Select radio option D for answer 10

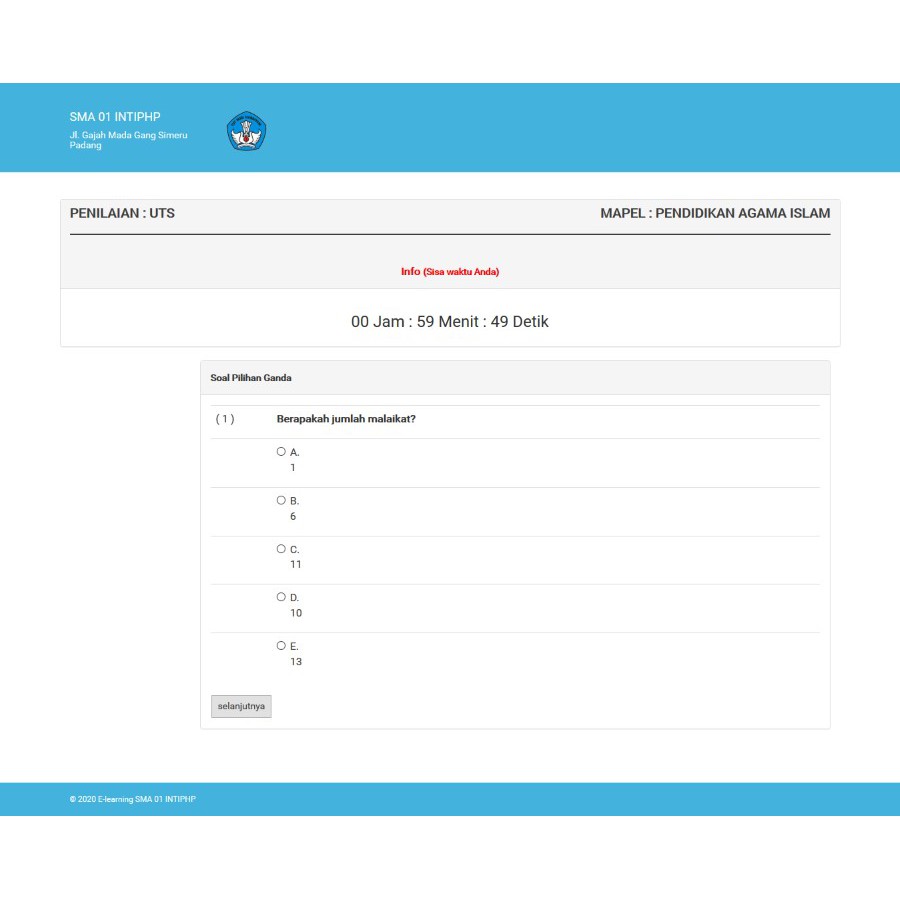280,596
